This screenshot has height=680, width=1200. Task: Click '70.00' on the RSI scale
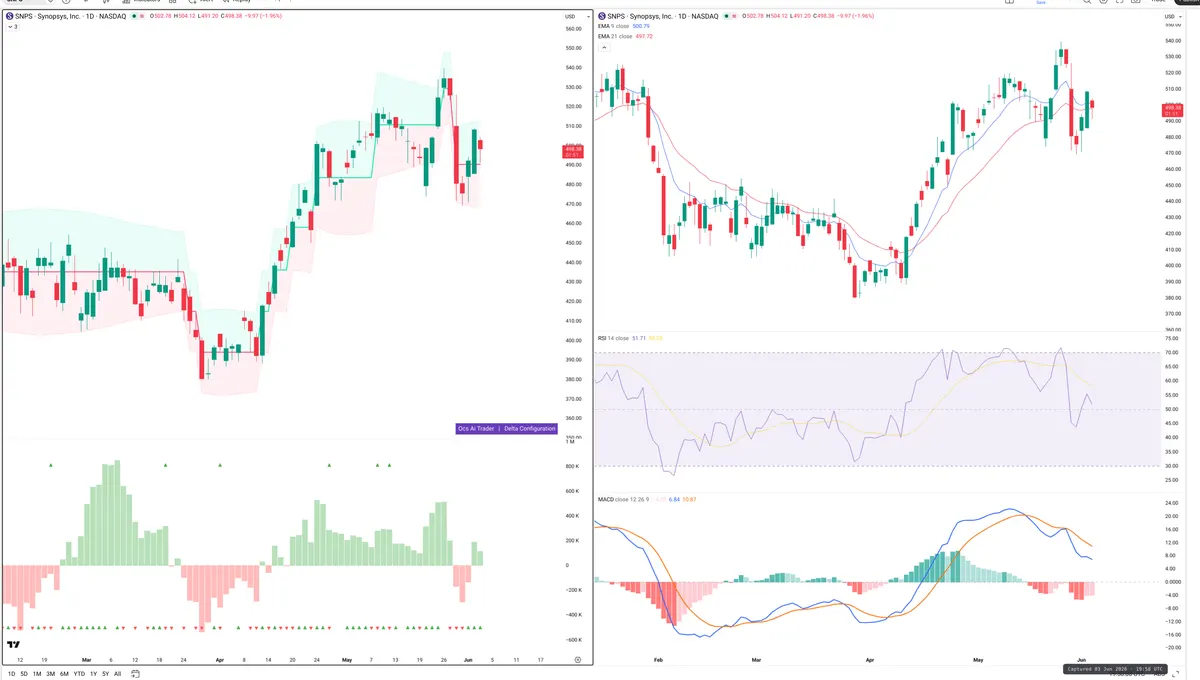click(1172, 353)
